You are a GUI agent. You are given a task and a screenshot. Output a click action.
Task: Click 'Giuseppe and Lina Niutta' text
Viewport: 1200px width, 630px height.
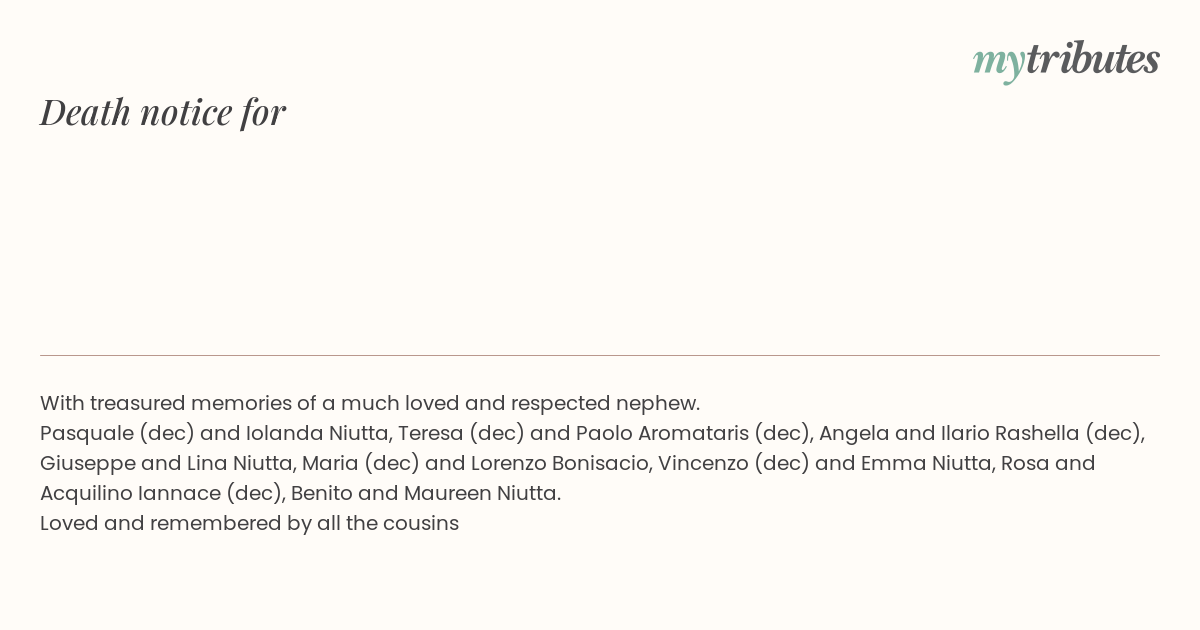[168, 464]
